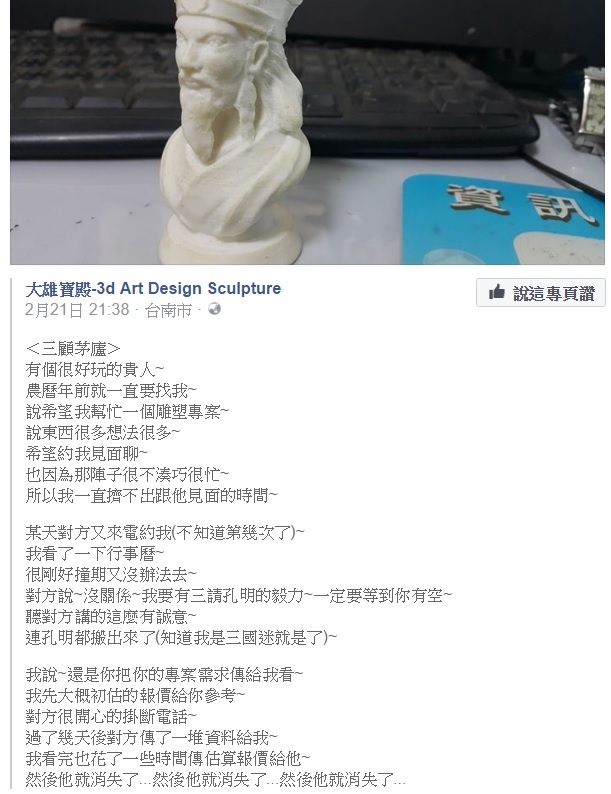Open the 台南市 location link
611x794 pixels.
click(x=168, y=310)
